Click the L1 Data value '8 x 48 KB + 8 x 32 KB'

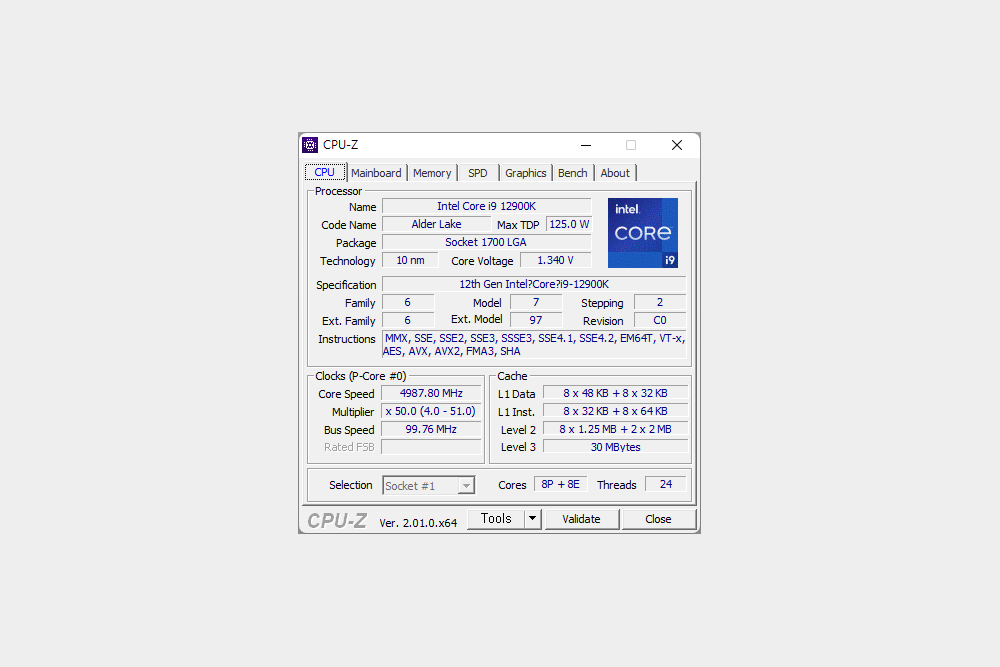(x=615, y=393)
